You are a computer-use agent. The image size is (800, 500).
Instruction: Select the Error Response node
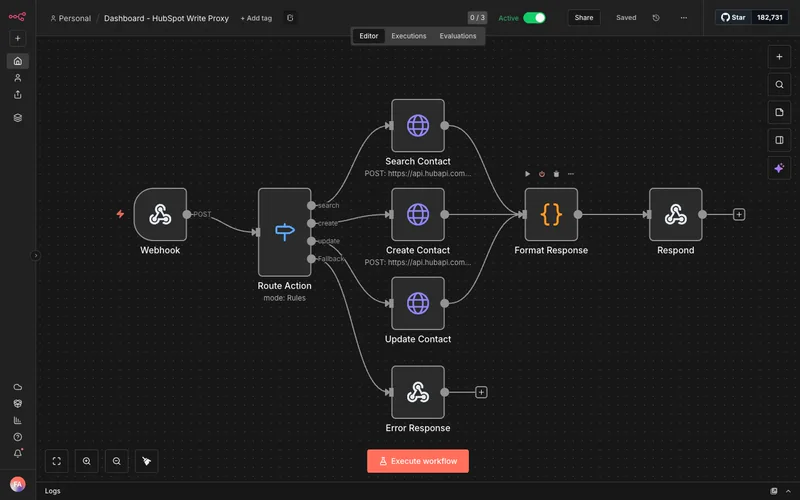tap(418, 392)
